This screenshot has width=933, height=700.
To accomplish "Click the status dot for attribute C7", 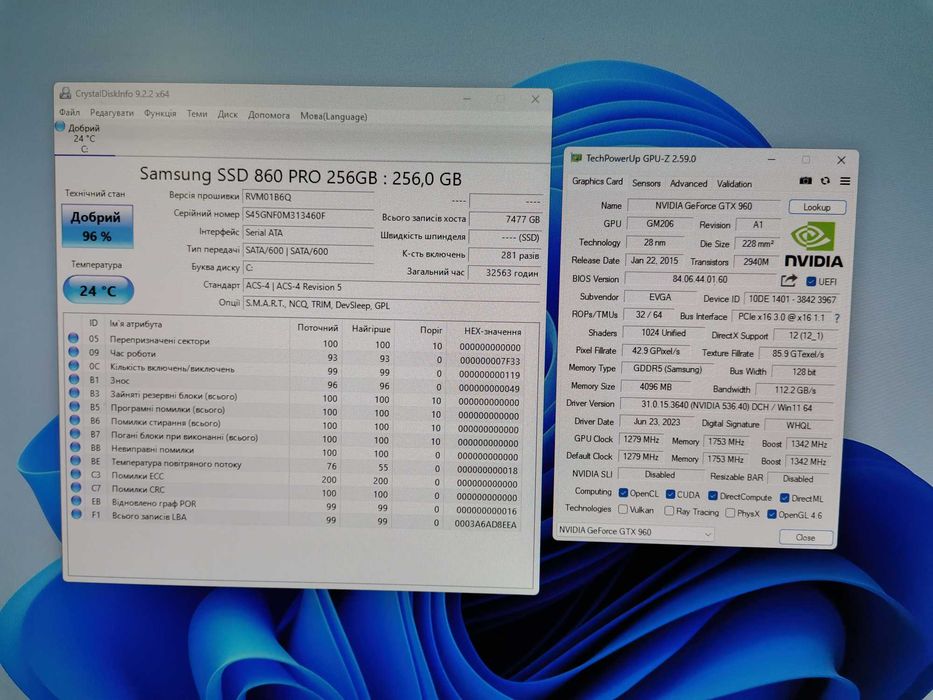I will point(76,487).
